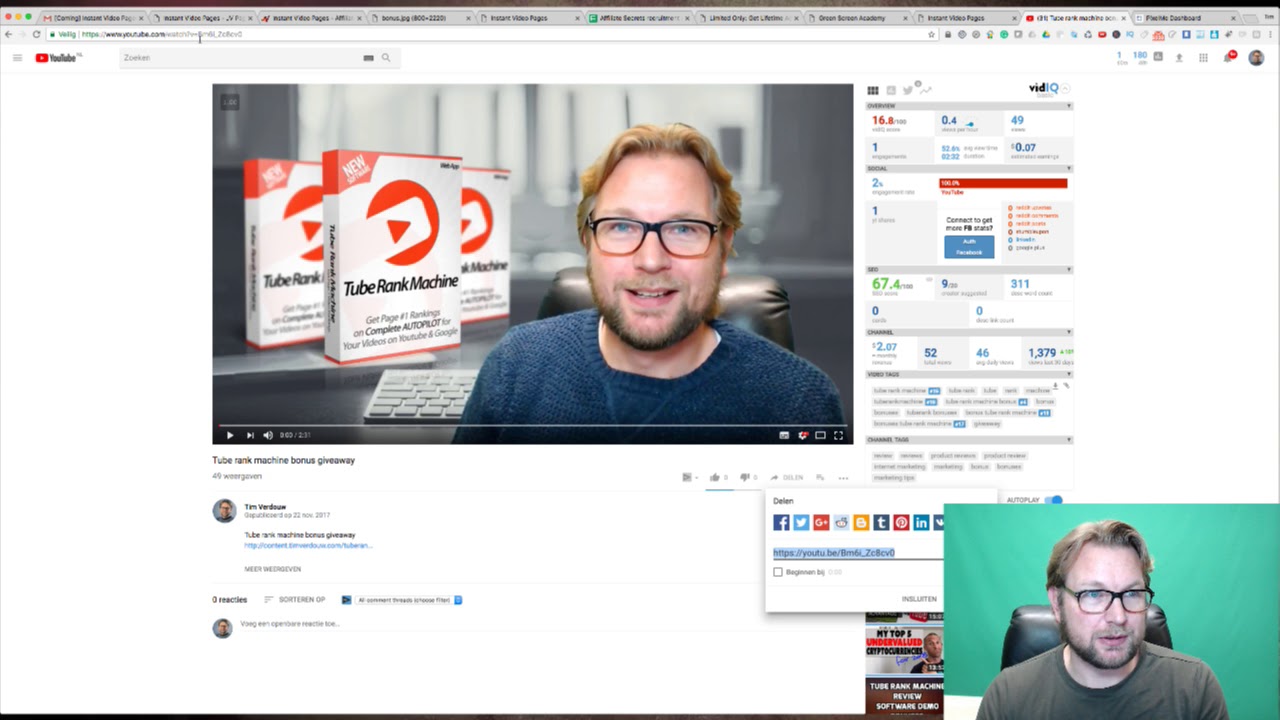Switch to the Gmail browser tab
1280x720 pixels.
tap(93, 18)
